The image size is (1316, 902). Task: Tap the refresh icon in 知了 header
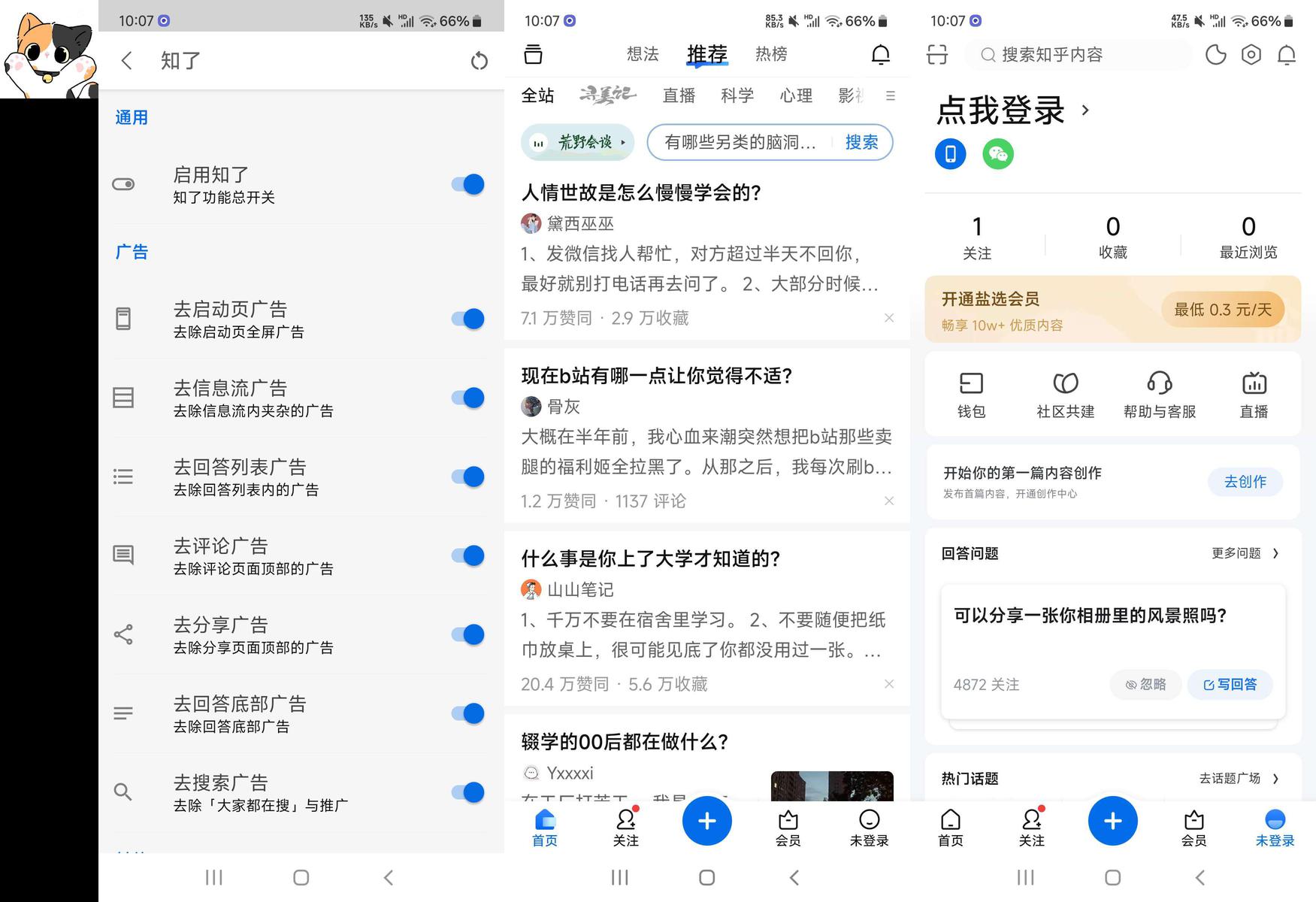click(x=479, y=61)
